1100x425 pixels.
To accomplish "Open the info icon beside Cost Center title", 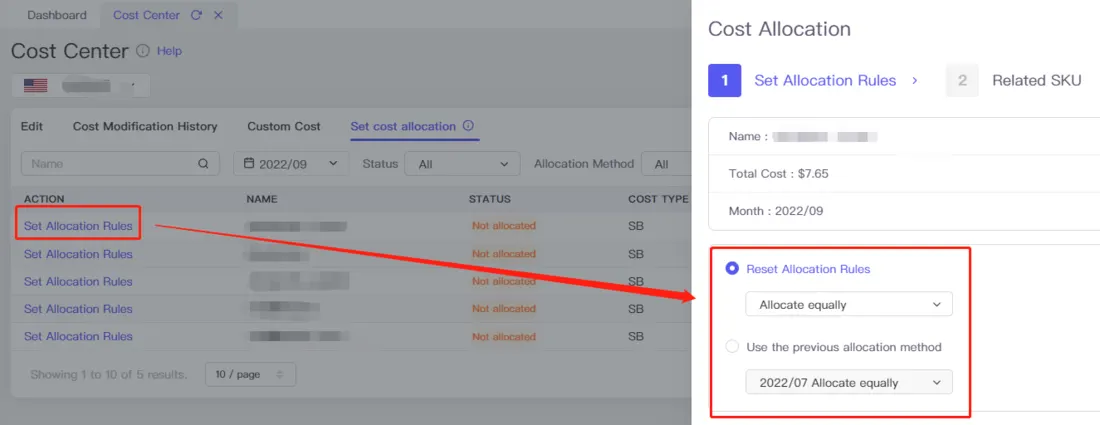I will coord(142,51).
